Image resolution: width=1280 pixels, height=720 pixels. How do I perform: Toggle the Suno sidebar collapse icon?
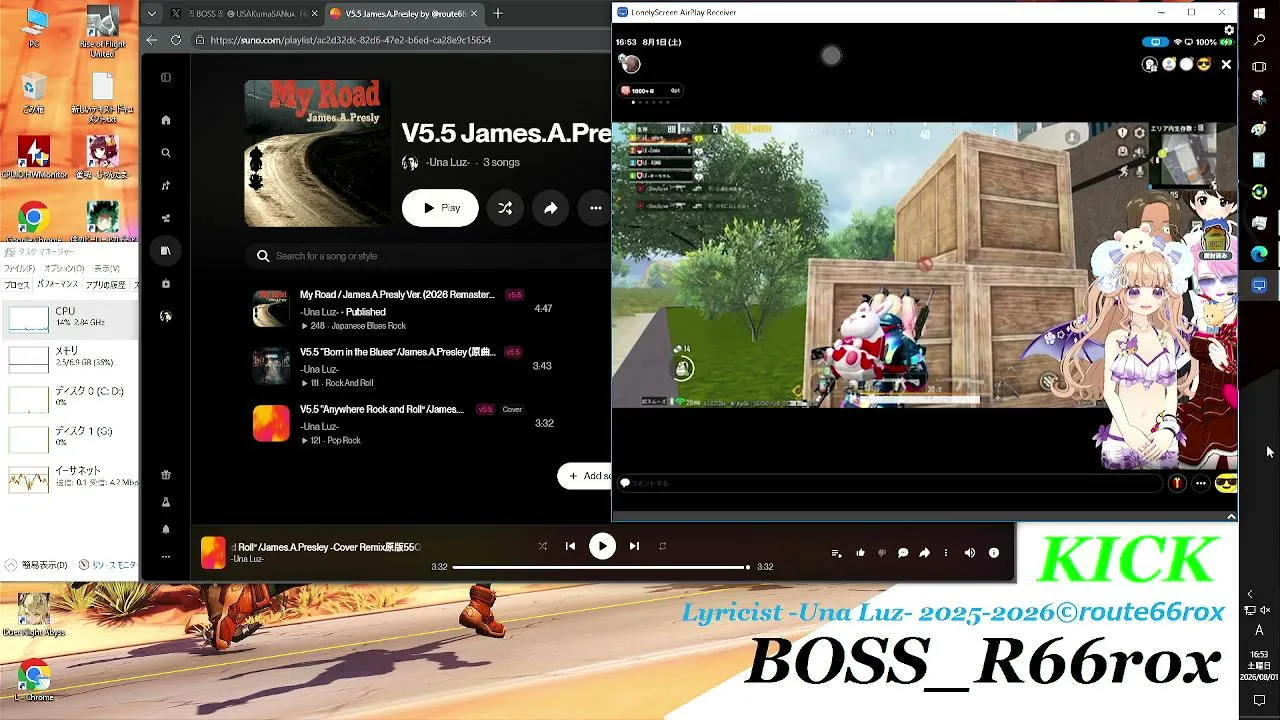point(166,77)
